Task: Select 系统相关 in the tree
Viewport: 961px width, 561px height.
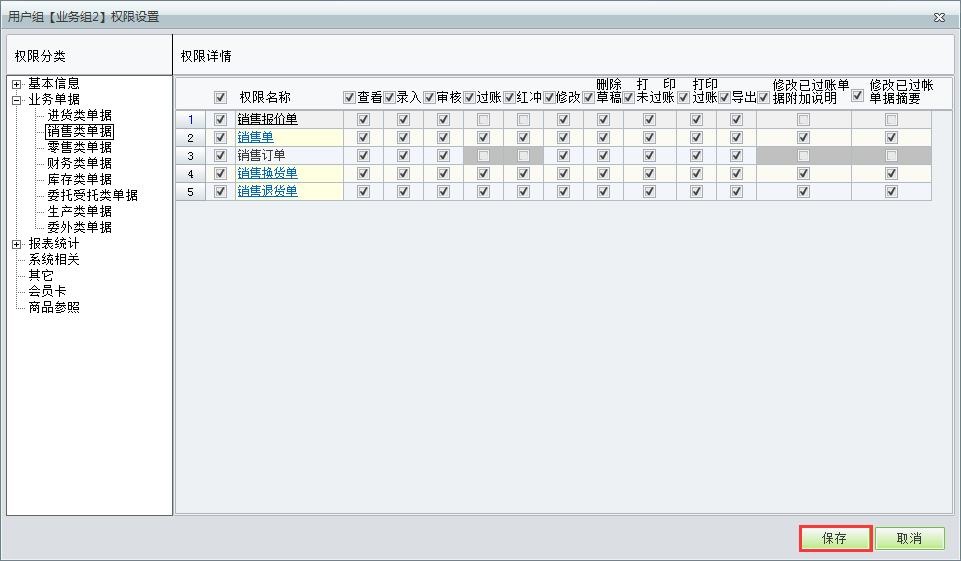Action: pyautogui.click(x=54, y=259)
